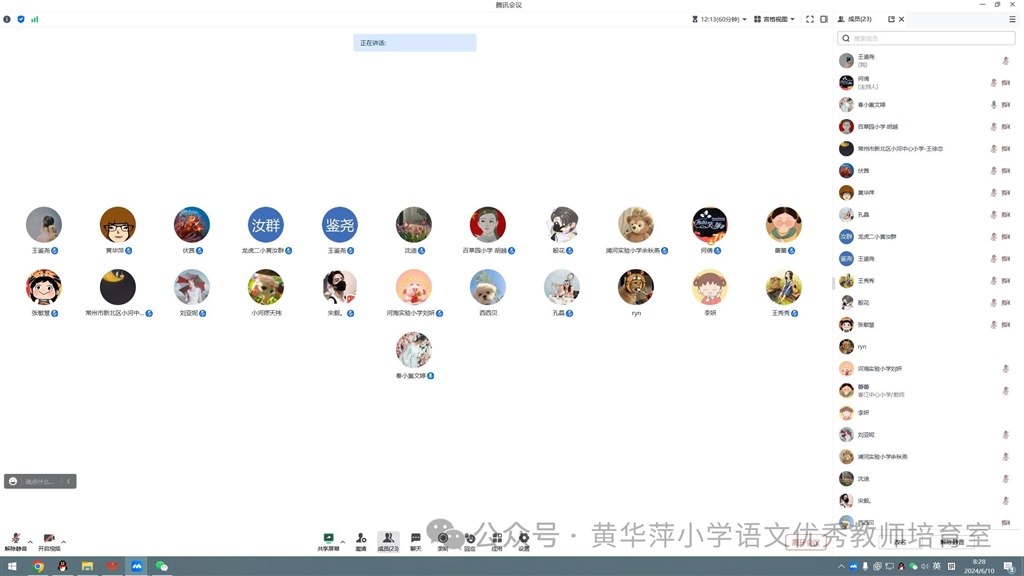The image size is (1024, 576).
Task: Click the 何倩 (主持人) row in members list
Action: pos(926,82)
